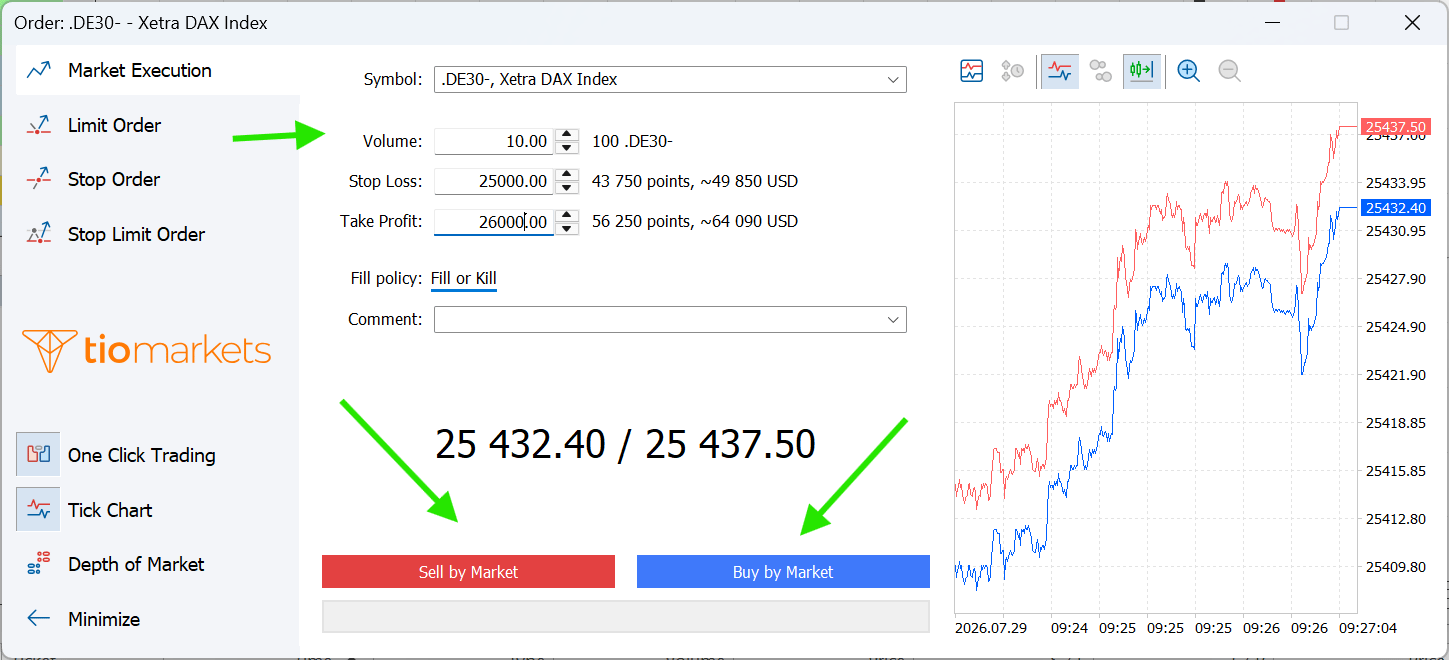Click the 09:27:04 time label
The width and height of the screenshot is (1449, 660).
[1369, 629]
